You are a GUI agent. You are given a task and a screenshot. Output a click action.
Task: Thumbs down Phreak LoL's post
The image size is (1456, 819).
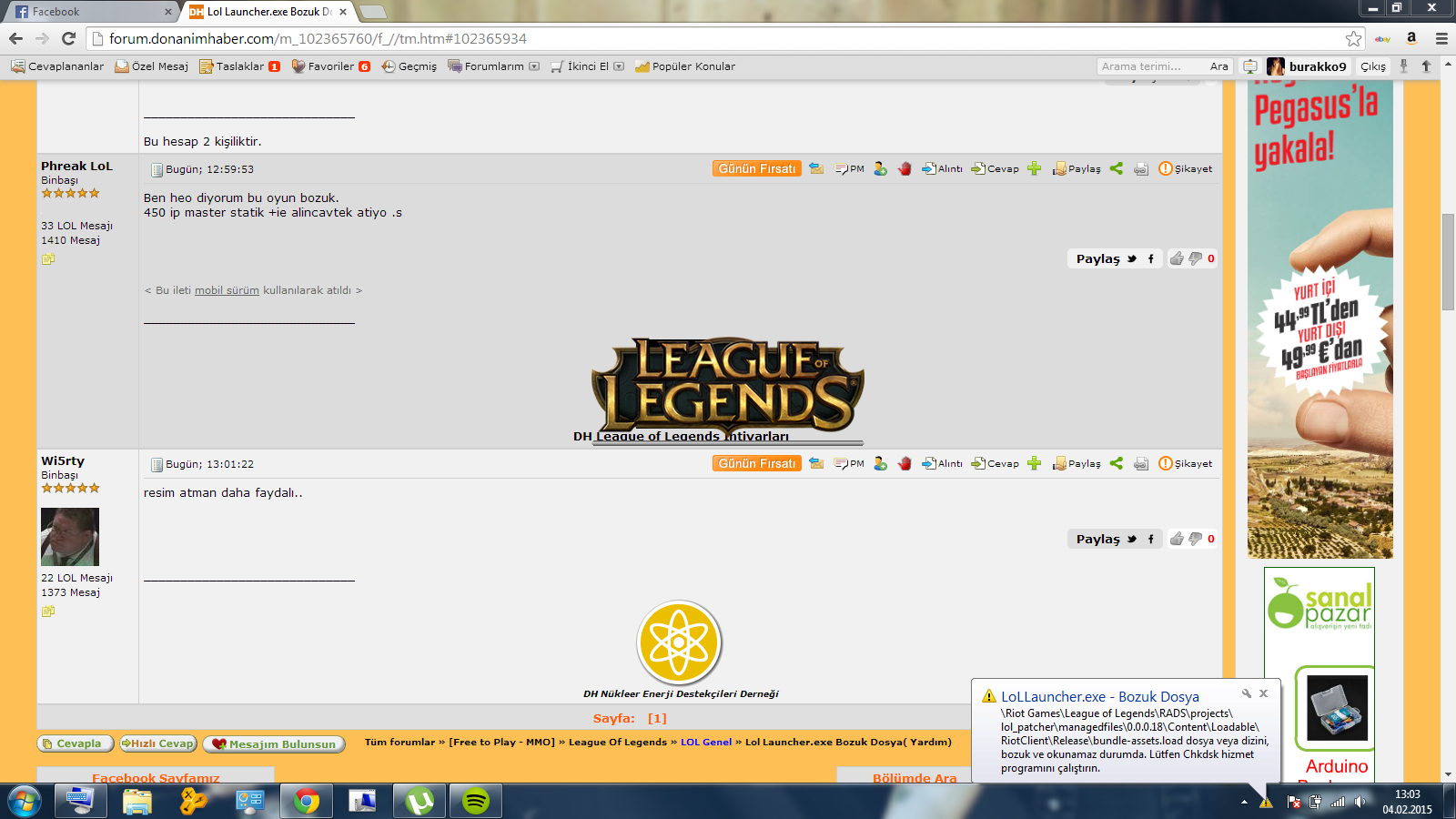pyautogui.click(x=1195, y=259)
